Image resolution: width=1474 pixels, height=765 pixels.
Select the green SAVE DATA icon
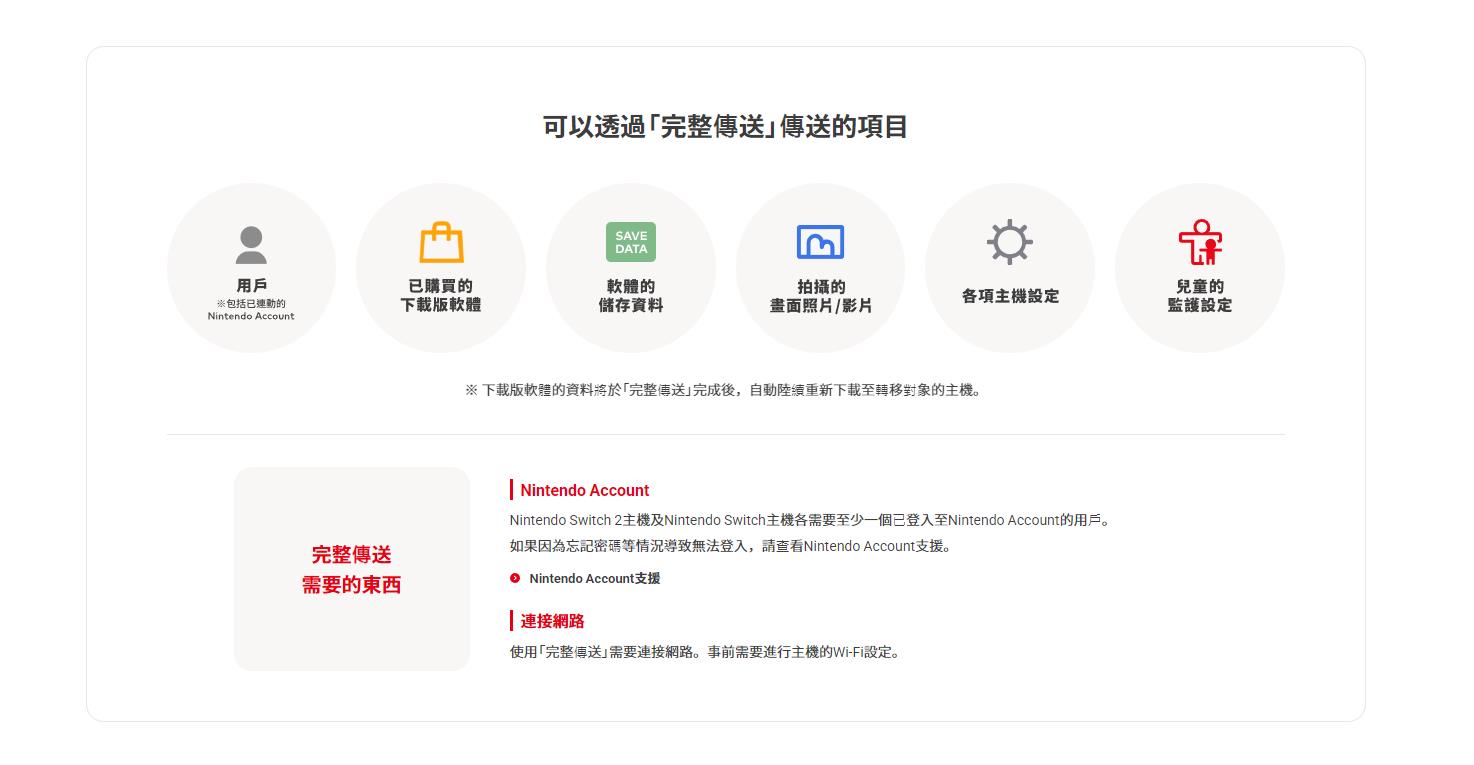[631, 242]
